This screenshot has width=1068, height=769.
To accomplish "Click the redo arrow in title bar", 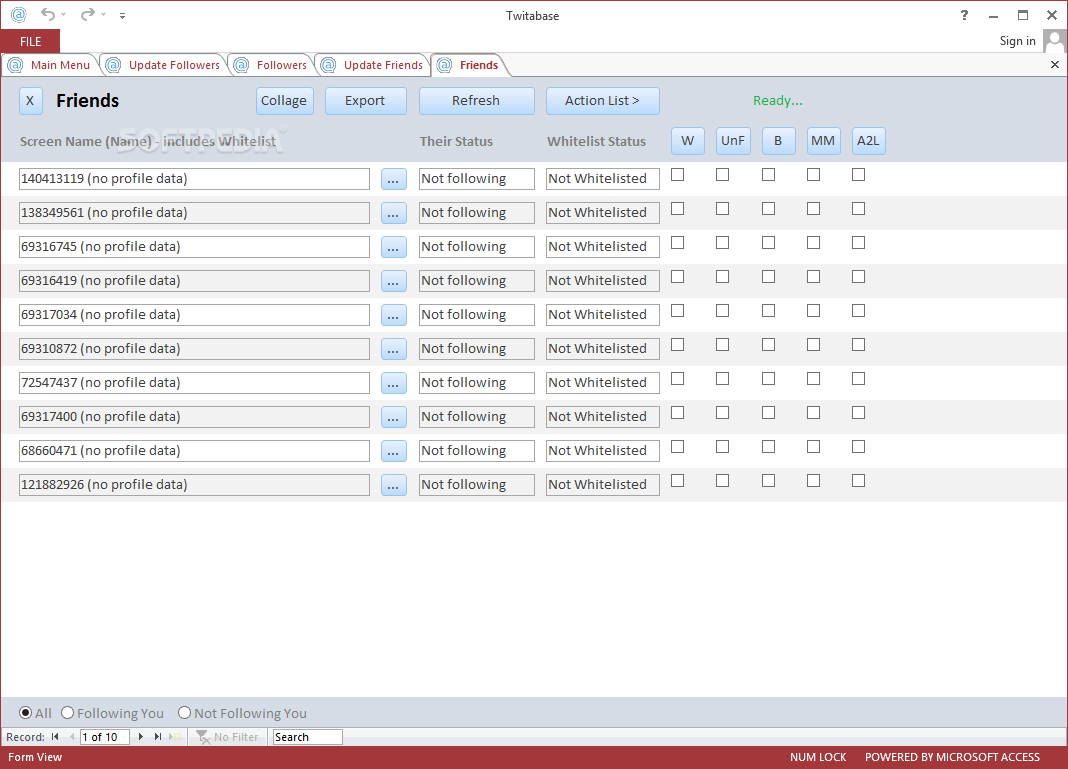I will 87,14.
